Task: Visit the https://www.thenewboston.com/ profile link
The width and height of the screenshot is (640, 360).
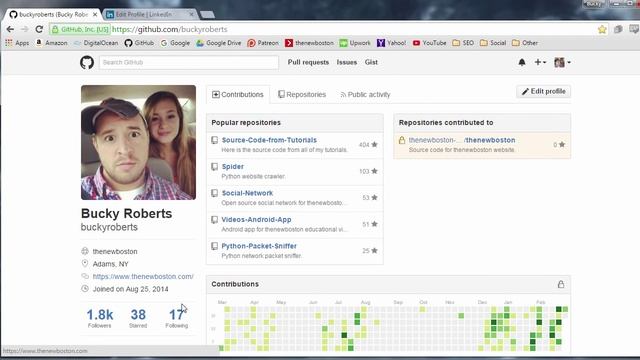Action: point(143,276)
